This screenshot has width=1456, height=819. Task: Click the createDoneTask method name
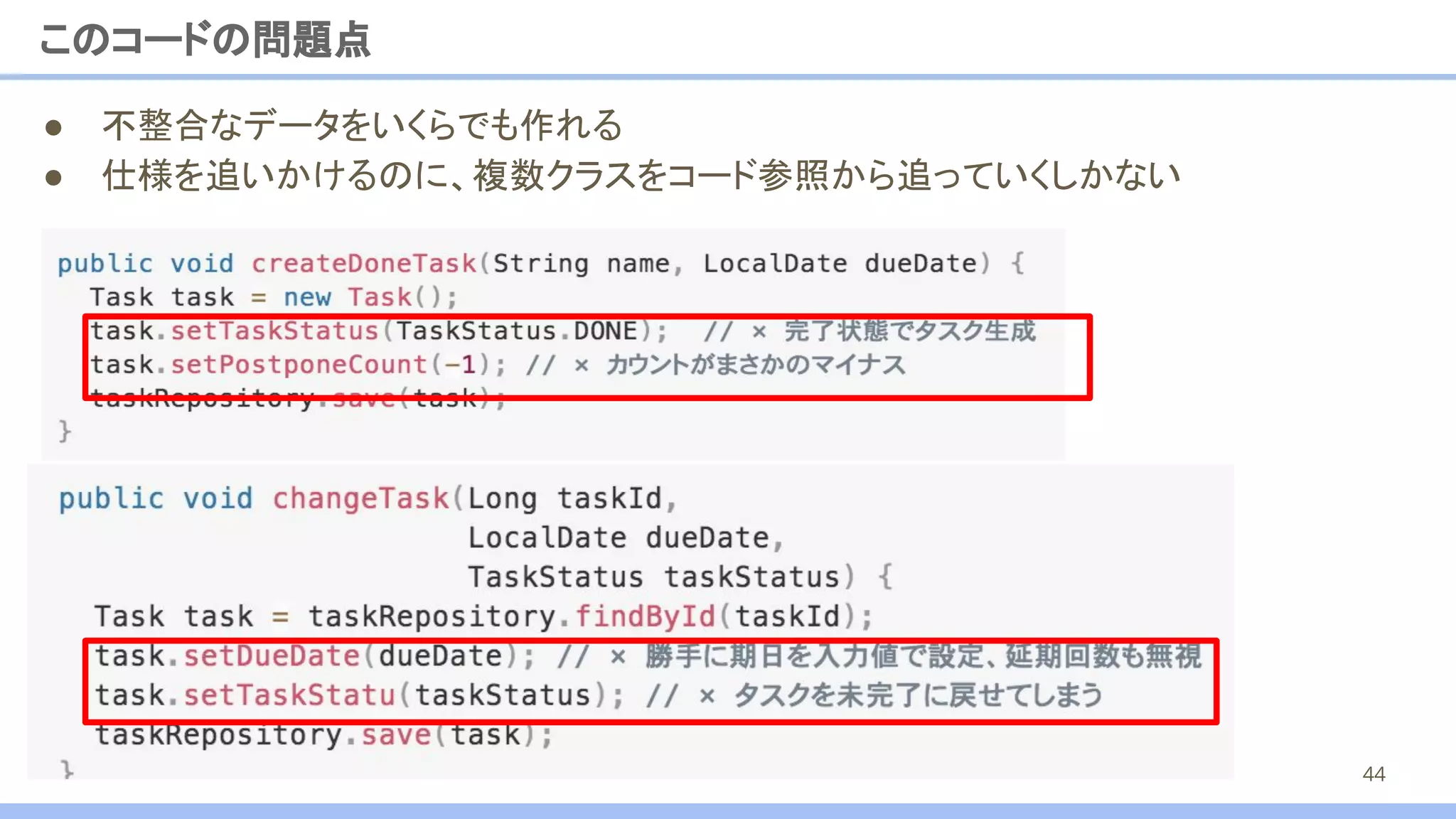pos(363,264)
